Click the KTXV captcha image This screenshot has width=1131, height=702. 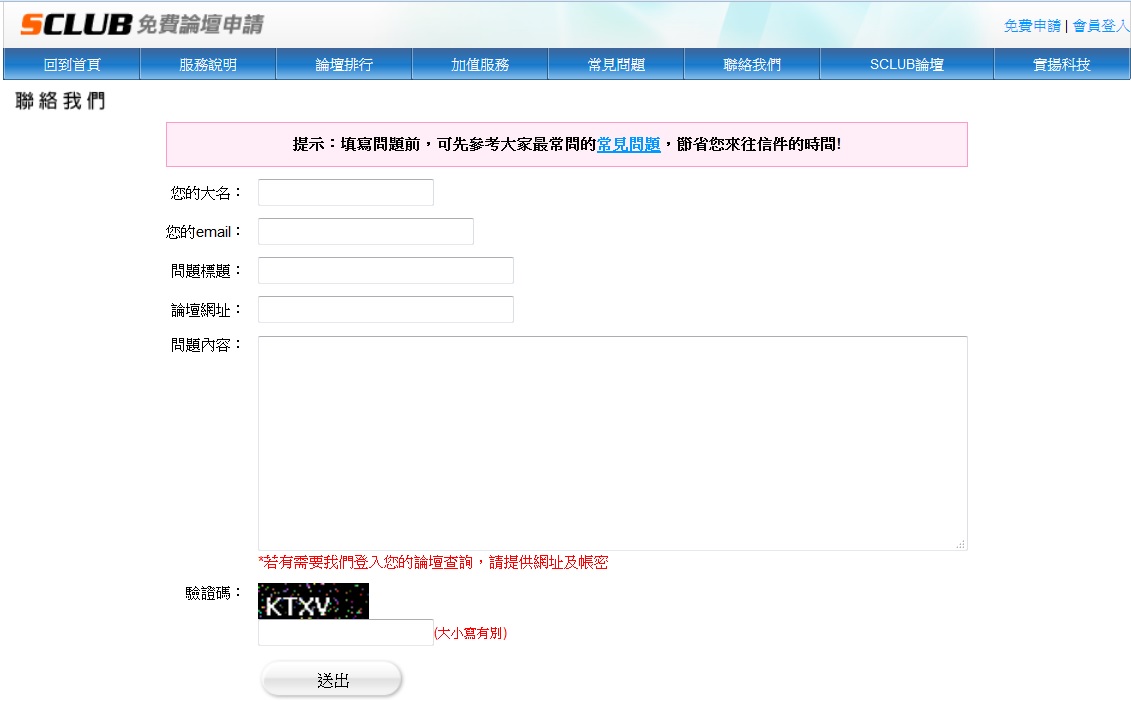point(313,601)
